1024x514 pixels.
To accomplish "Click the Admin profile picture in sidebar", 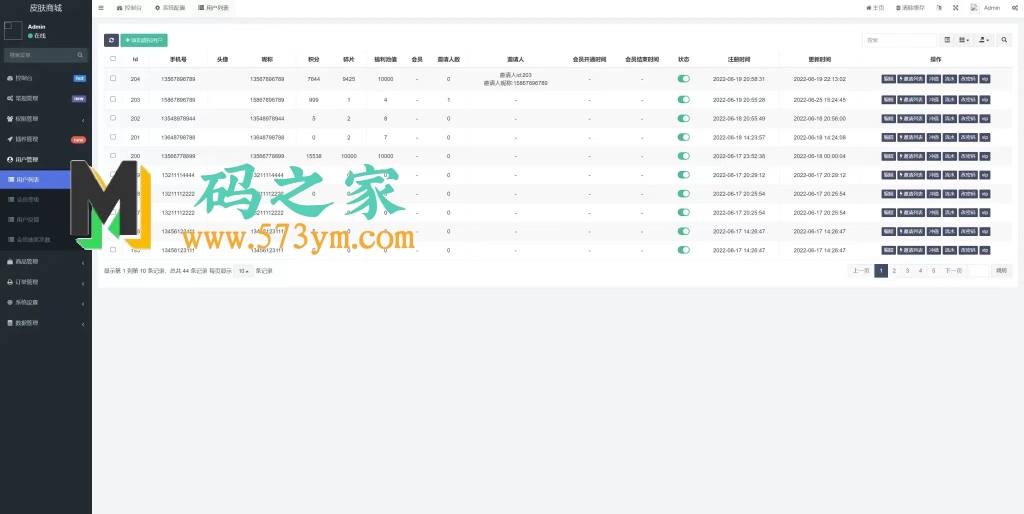I will coord(13,31).
